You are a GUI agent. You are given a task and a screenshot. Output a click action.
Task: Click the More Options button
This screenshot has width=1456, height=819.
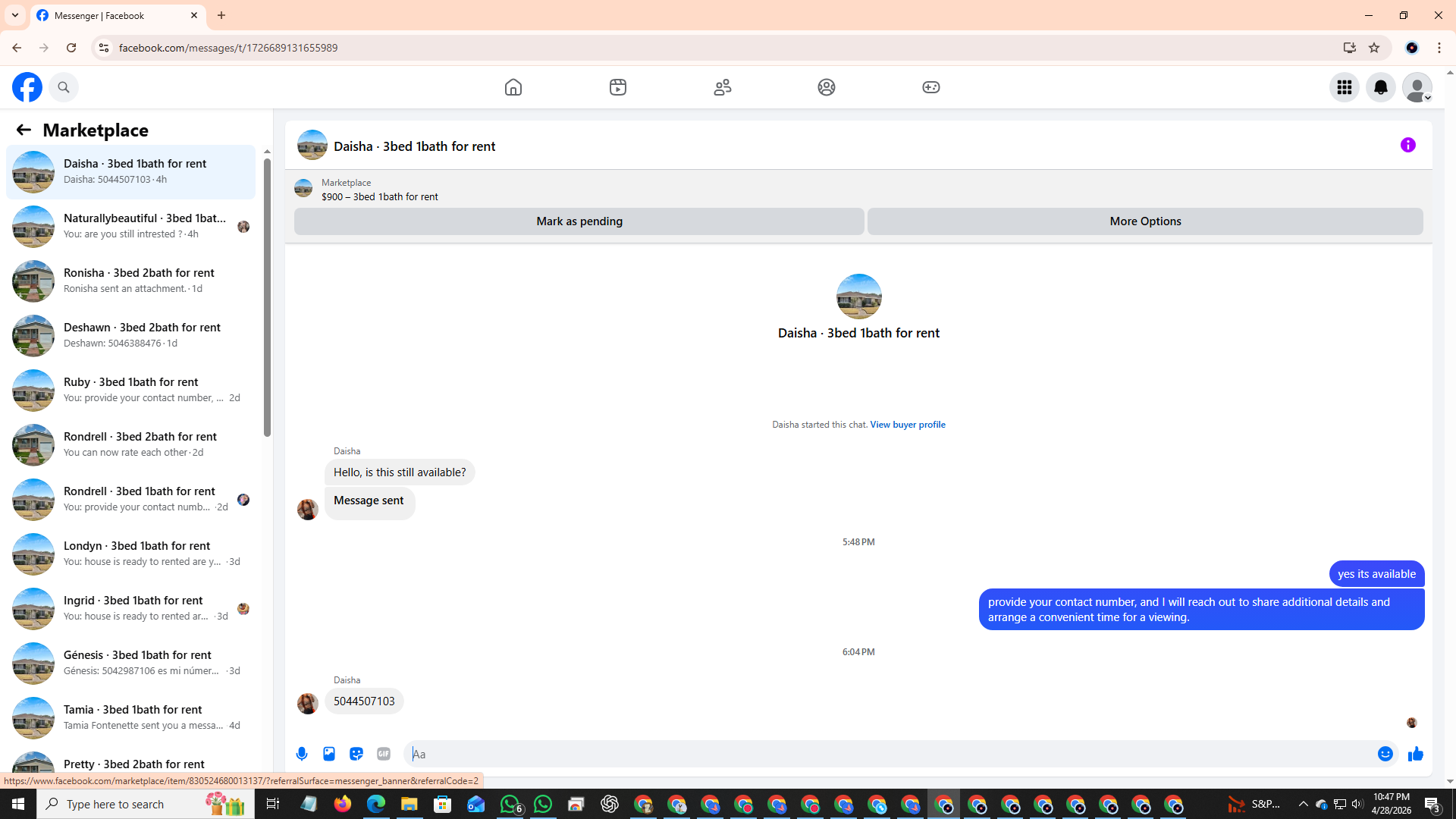pos(1144,221)
